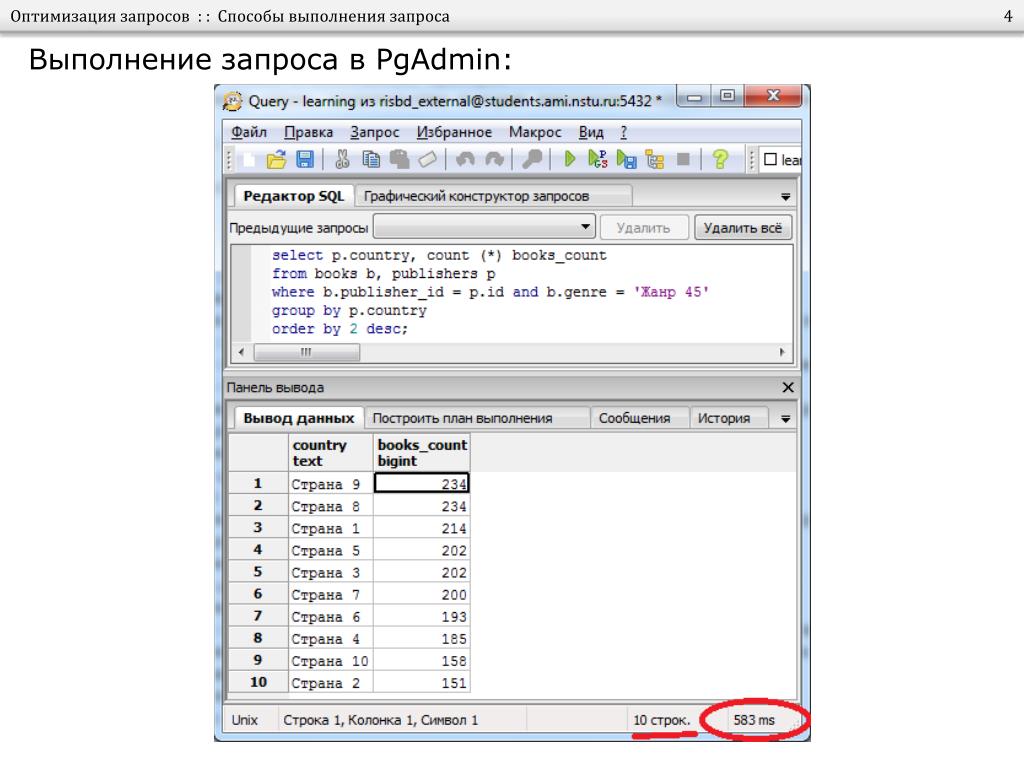Clear the edit window with the eraser icon

click(427, 159)
